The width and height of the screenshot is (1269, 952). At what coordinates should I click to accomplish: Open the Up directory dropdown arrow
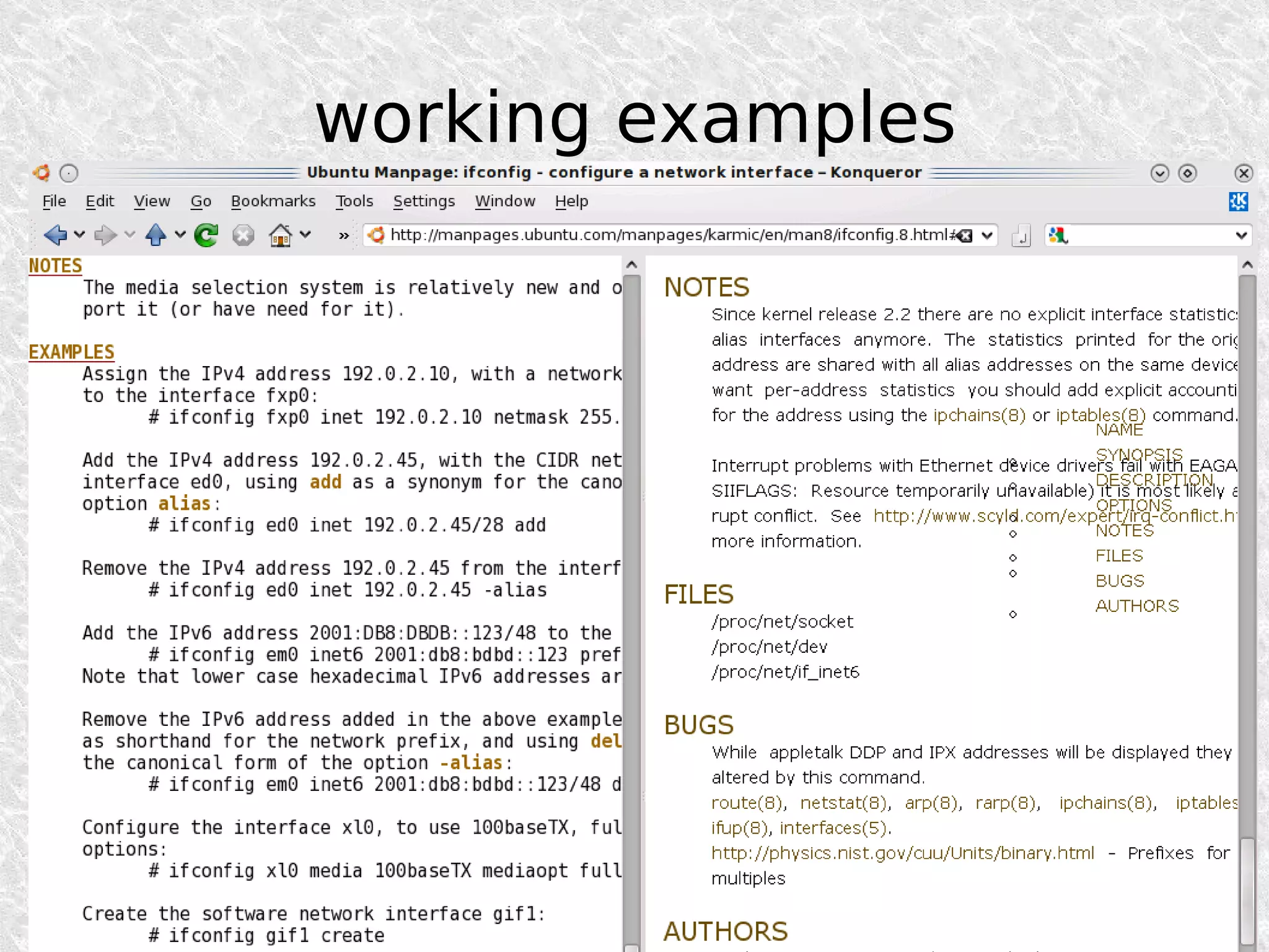point(180,235)
